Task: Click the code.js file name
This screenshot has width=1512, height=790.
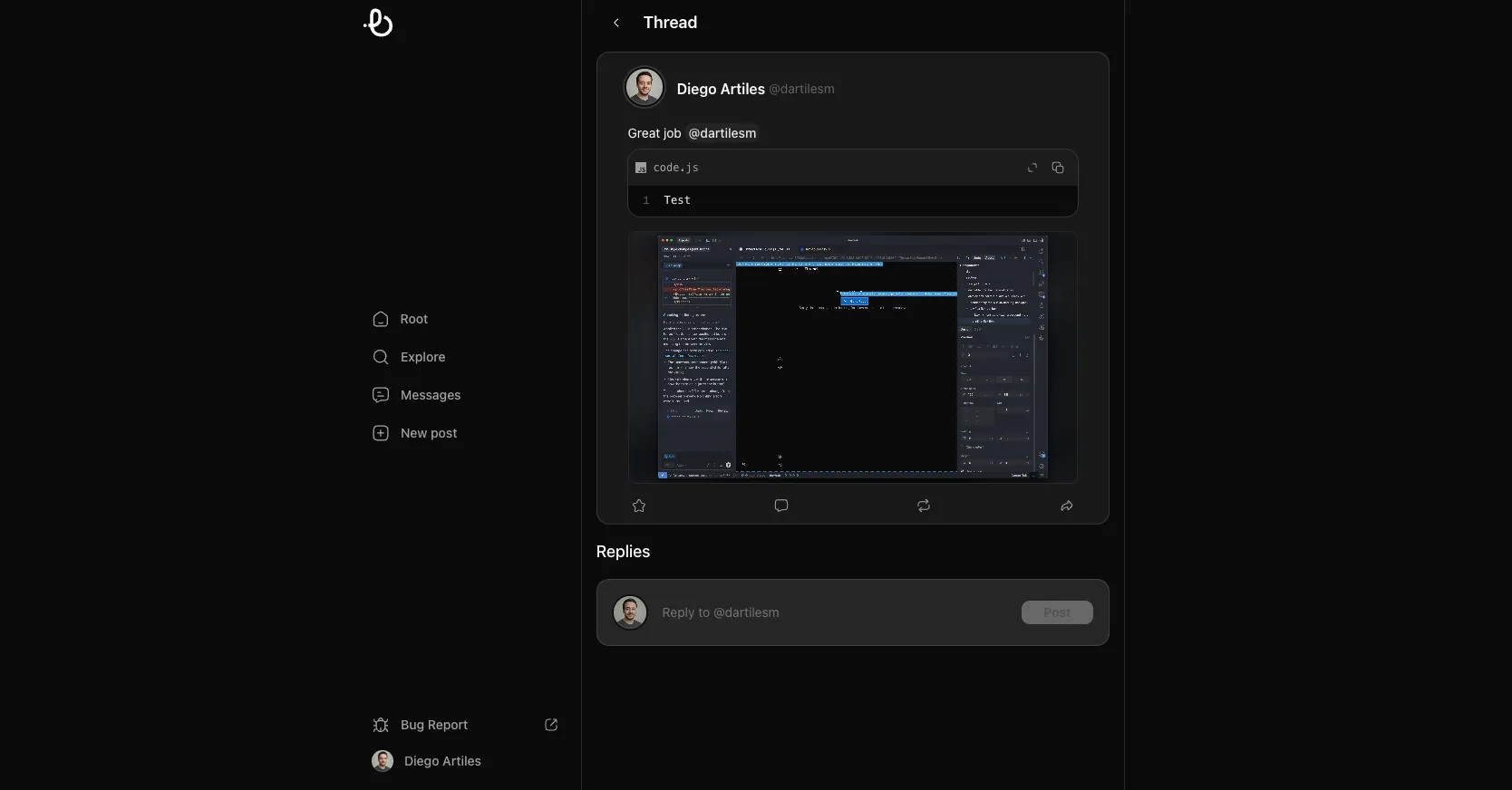Action: (676, 168)
